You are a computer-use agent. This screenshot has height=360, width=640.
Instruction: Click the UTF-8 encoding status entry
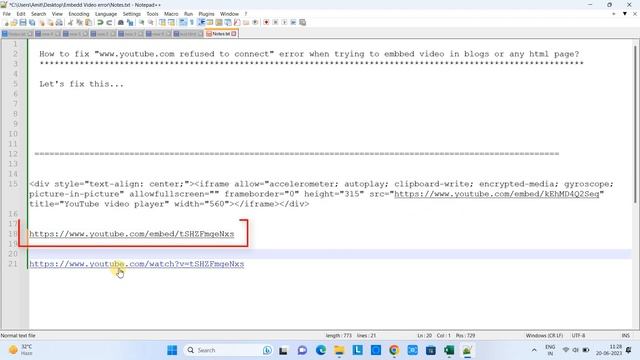[578, 336]
